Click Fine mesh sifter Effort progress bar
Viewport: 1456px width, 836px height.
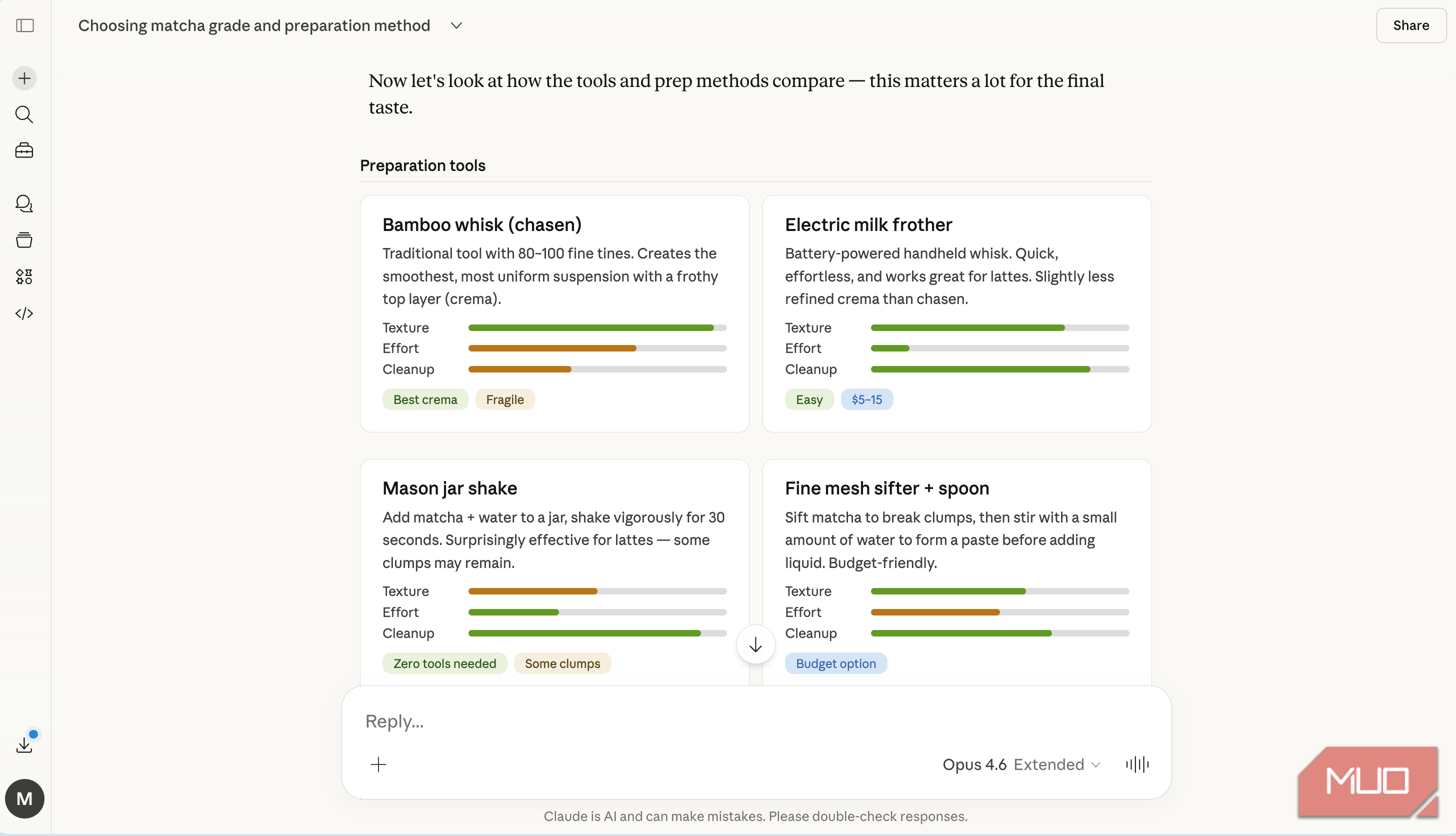[999, 612]
